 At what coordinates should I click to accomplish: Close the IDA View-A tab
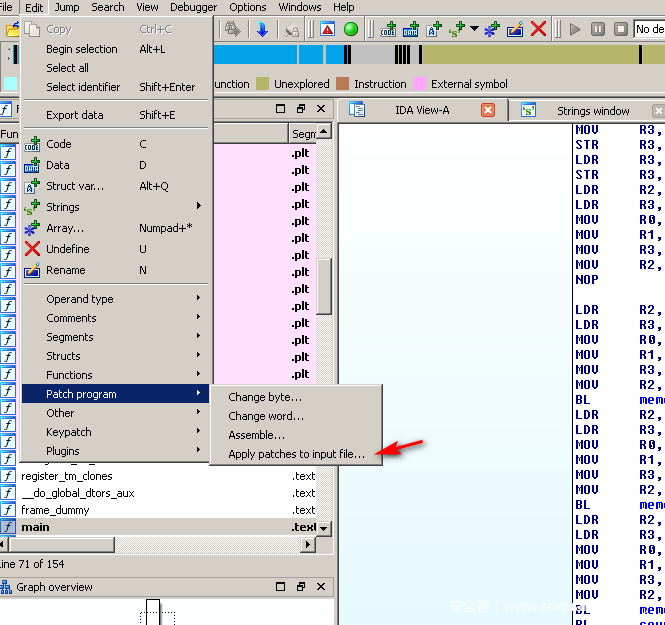[x=488, y=110]
